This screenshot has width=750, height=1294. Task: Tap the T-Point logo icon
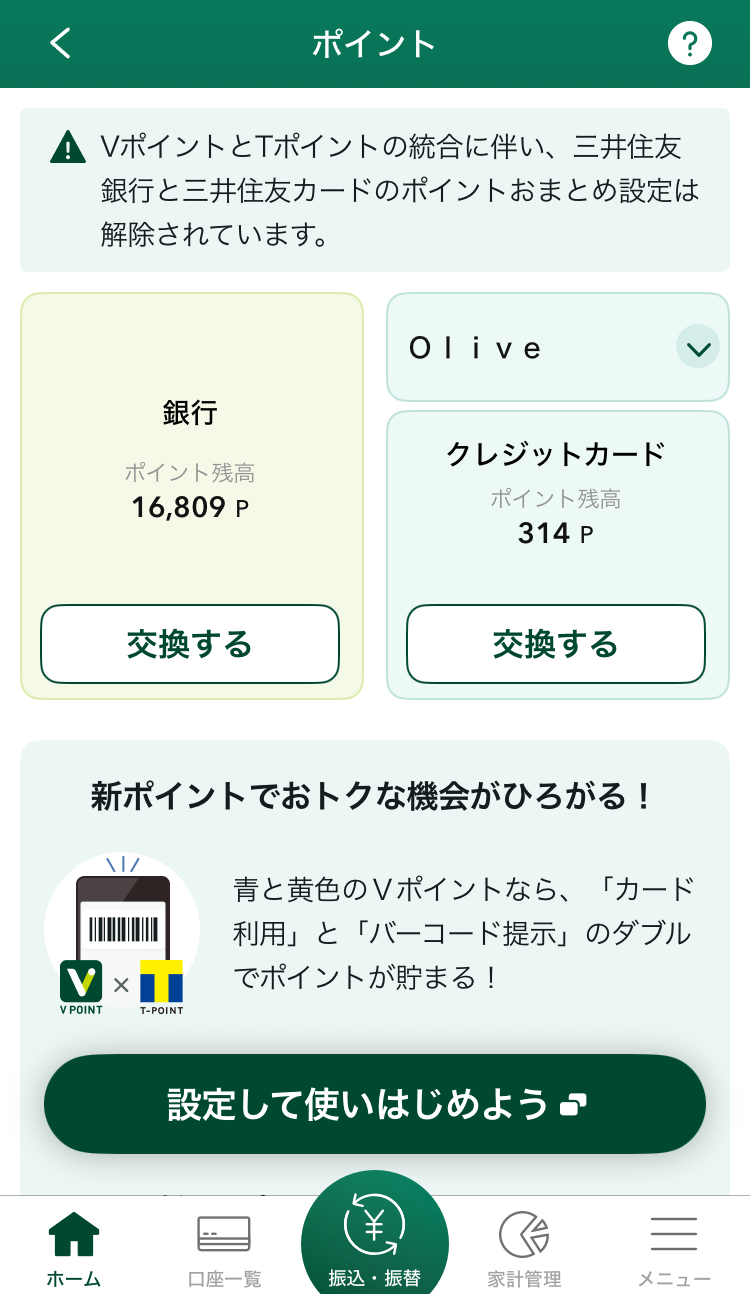coord(161,981)
